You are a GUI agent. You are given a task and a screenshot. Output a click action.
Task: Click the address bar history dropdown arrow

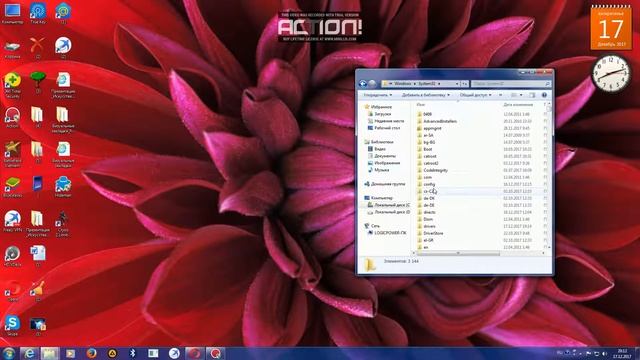[457, 84]
